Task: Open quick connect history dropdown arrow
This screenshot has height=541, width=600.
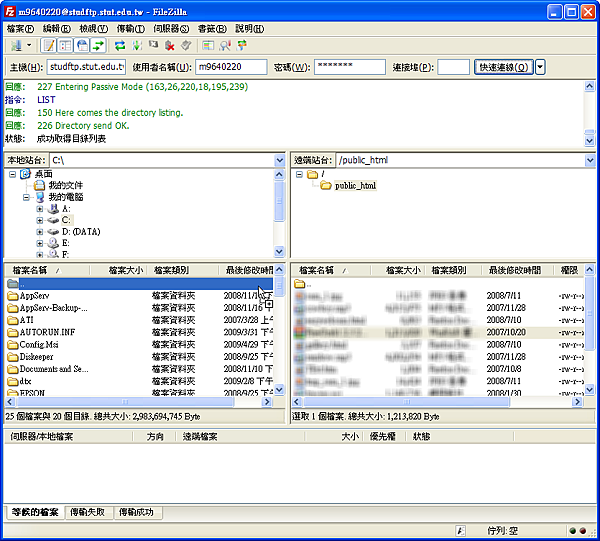Action: click(540, 67)
